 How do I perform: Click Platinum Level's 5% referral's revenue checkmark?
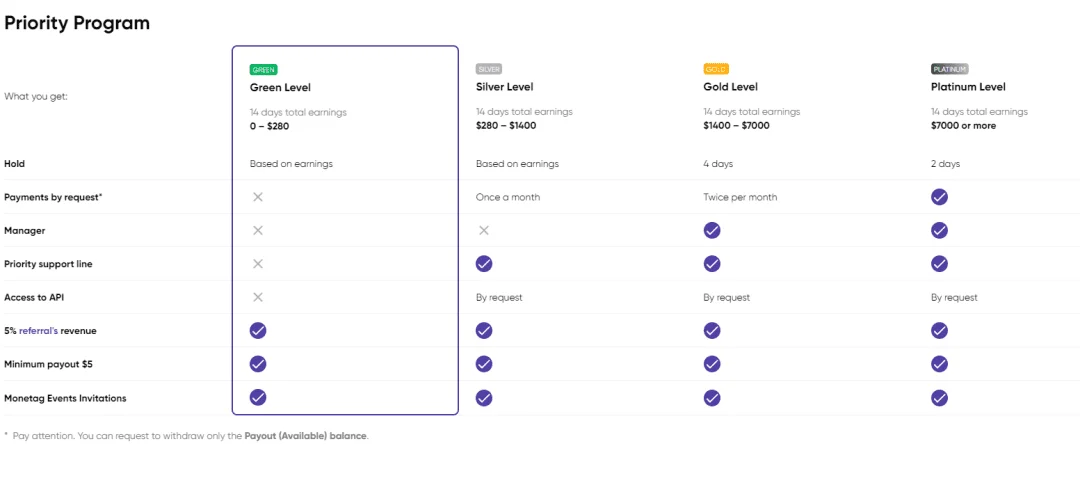tap(939, 331)
